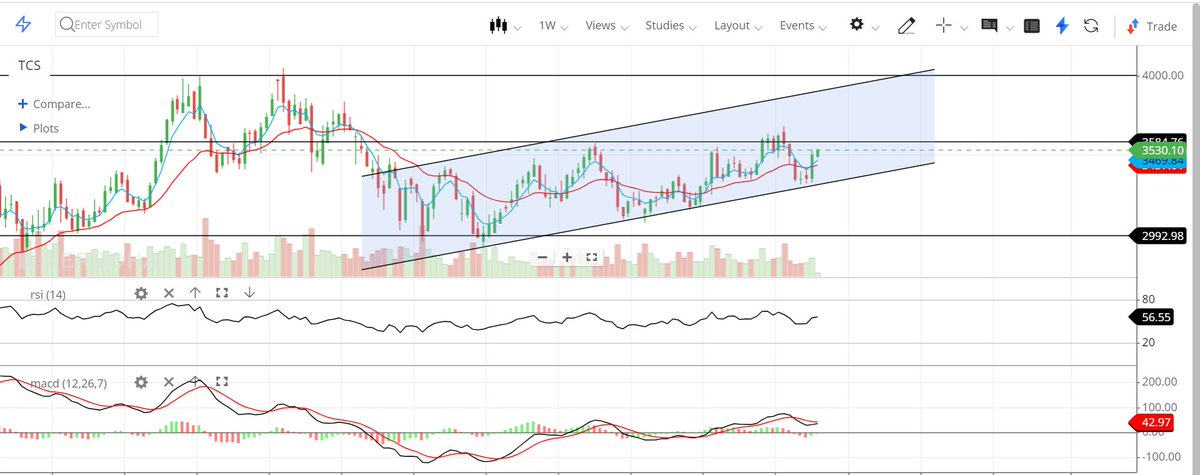Focus the Enter Symbol search field
1200x475 pixels.
[107, 25]
